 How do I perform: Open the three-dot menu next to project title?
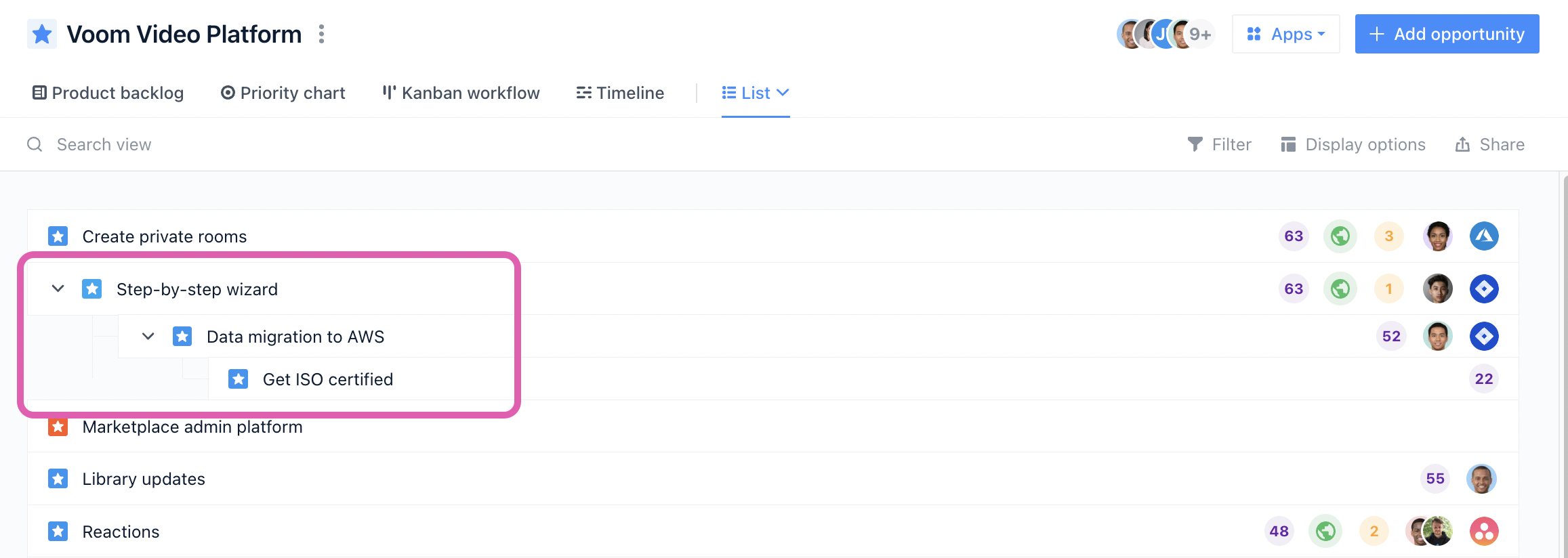pyautogui.click(x=321, y=34)
